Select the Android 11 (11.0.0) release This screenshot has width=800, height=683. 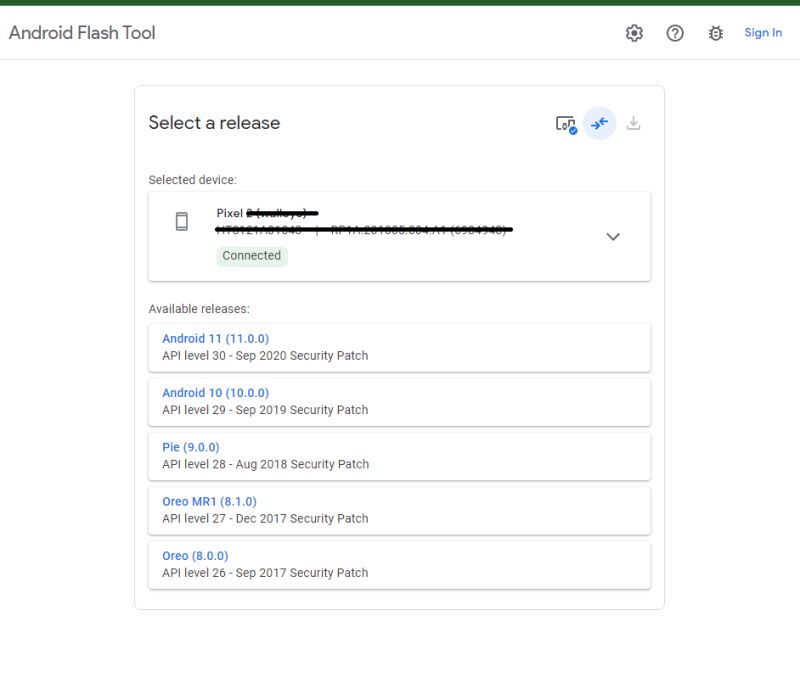[x=399, y=347]
